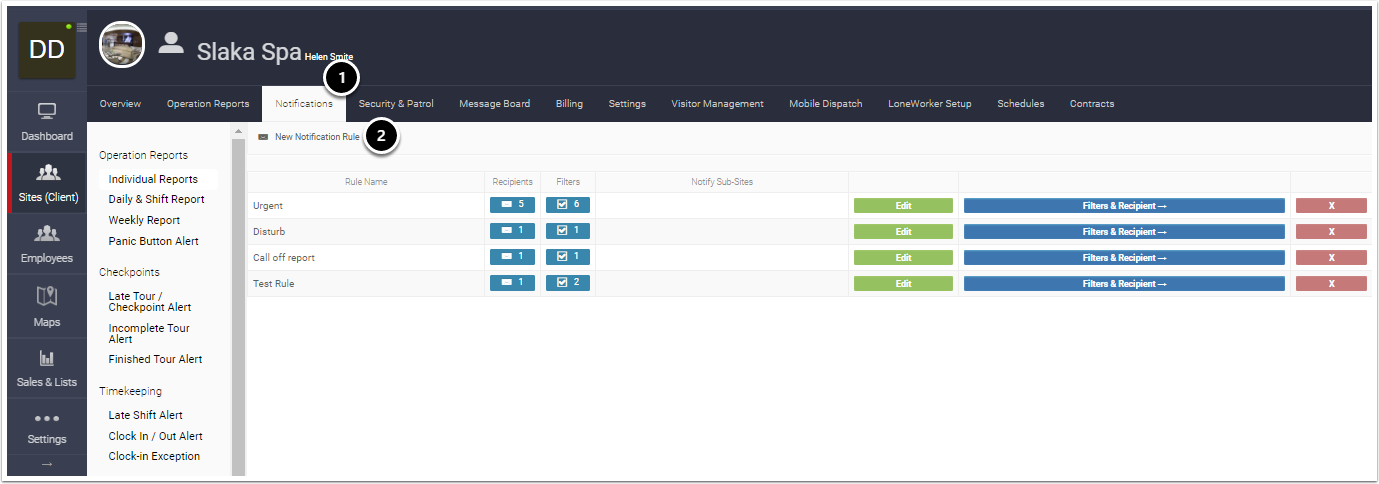This screenshot has width=1379, height=484.
Task: Open Overview tab
Action: click(120, 104)
